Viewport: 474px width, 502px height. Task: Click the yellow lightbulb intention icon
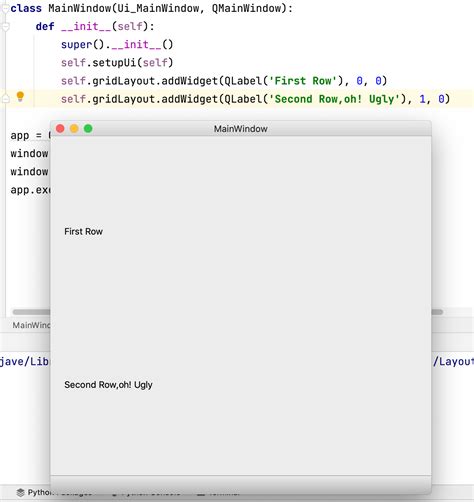20,97
